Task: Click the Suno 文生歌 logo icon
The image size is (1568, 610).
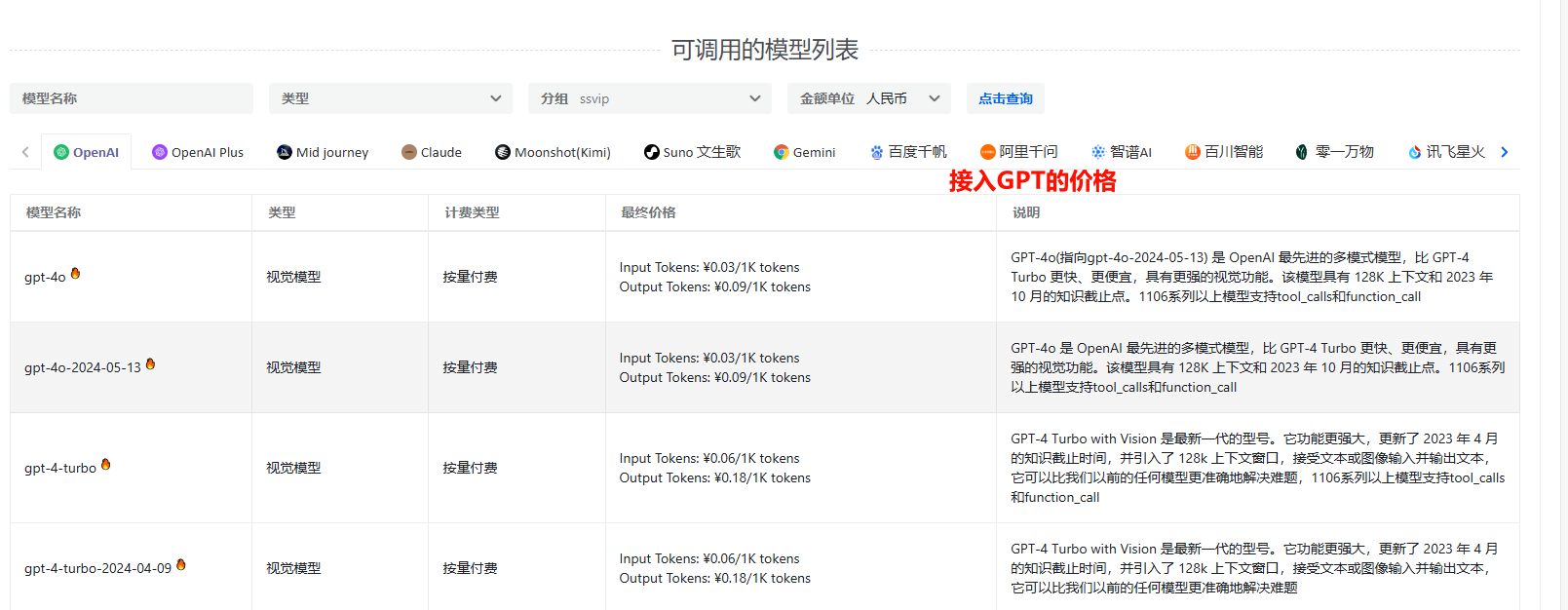Action: tap(652, 152)
